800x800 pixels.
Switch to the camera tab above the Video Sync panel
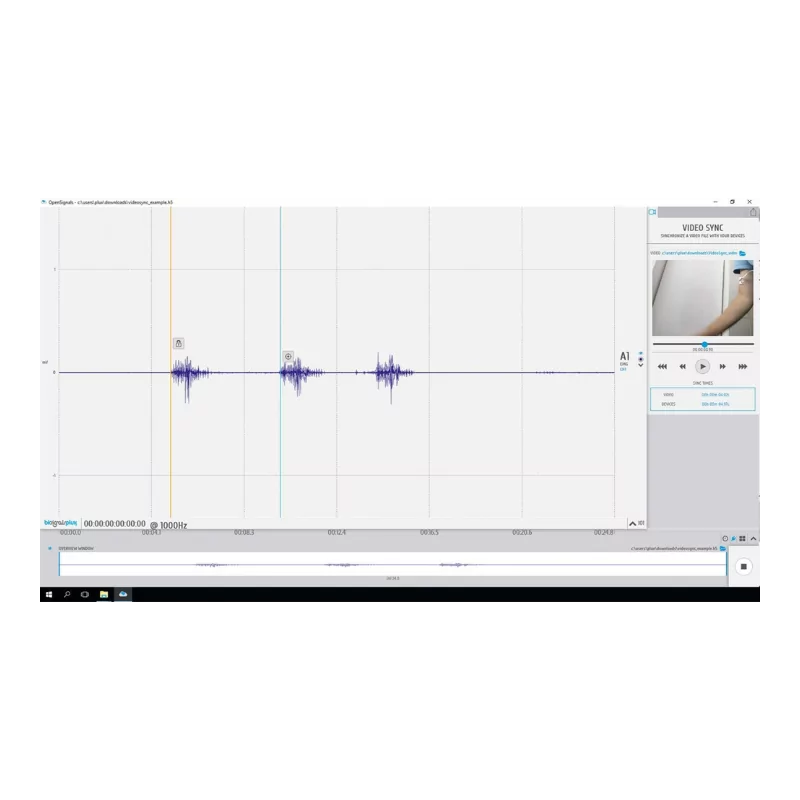(652, 211)
